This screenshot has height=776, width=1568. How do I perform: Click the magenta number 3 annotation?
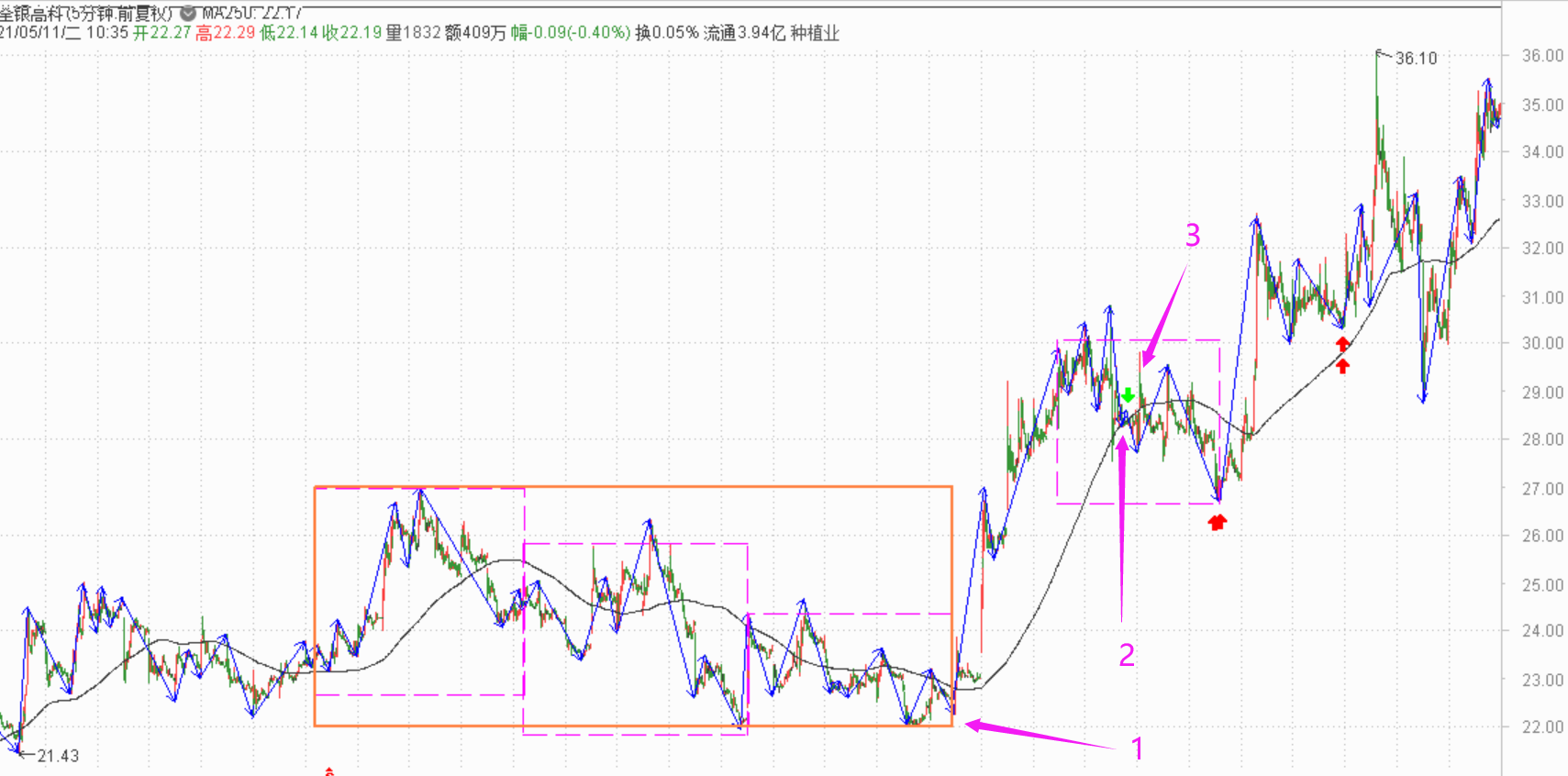[x=1192, y=236]
